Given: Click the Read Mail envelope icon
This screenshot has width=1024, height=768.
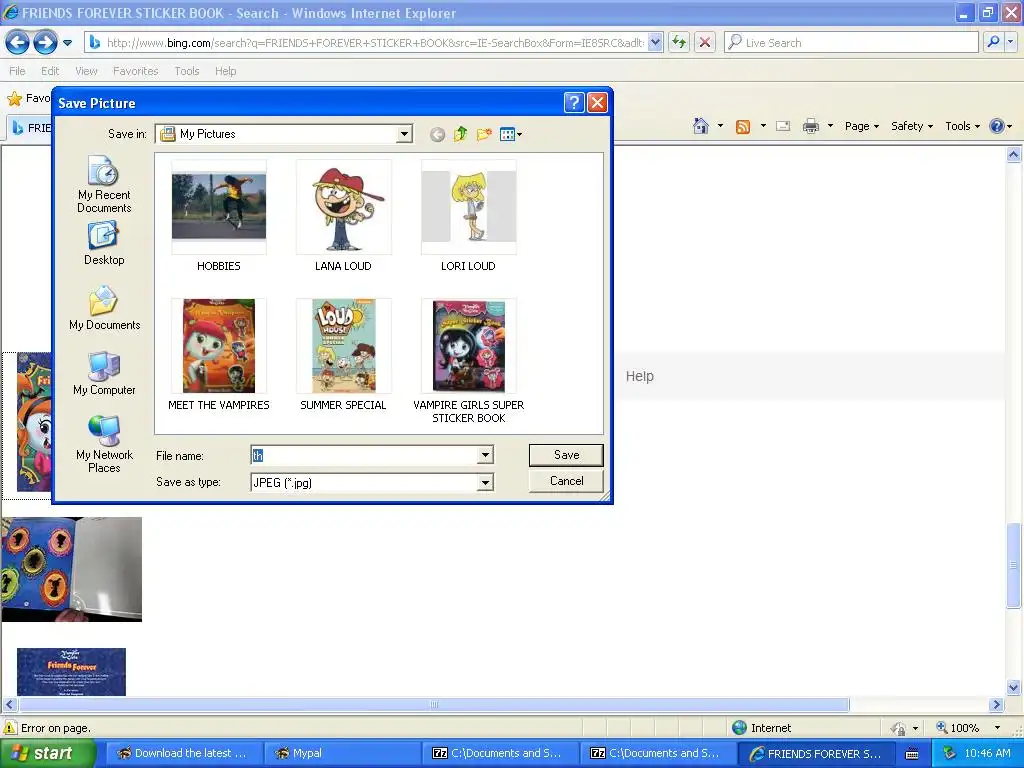Looking at the screenshot, I should pyautogui.click(x=783, y=126).
